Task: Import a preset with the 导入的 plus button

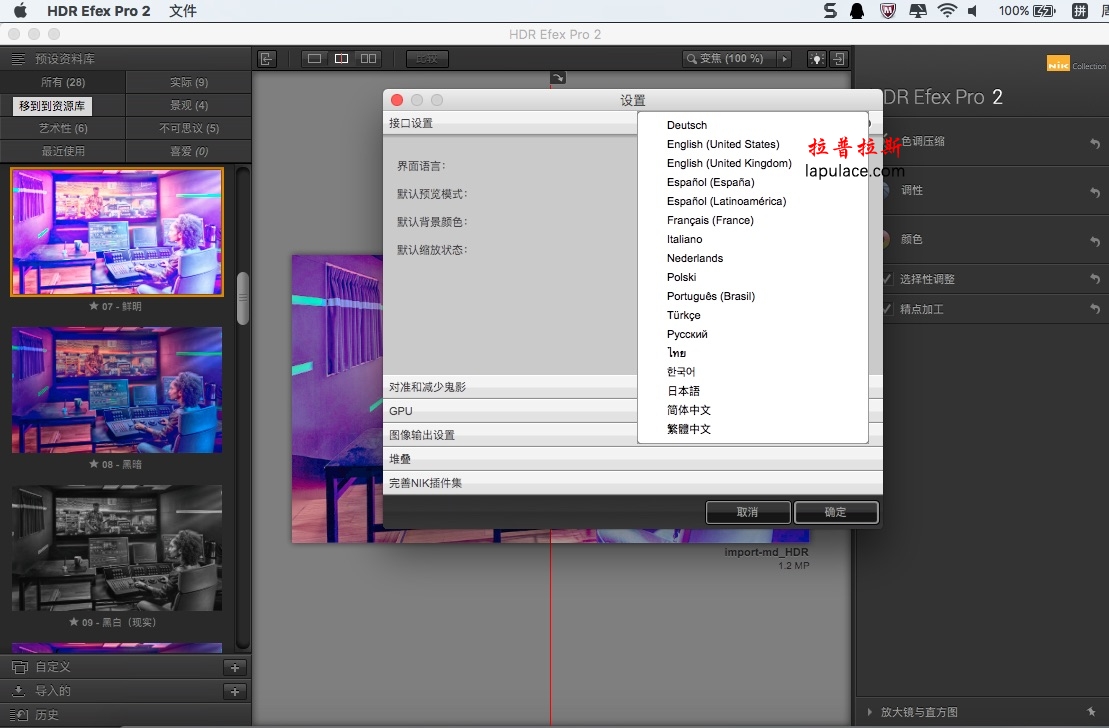Action: [235, 691]
